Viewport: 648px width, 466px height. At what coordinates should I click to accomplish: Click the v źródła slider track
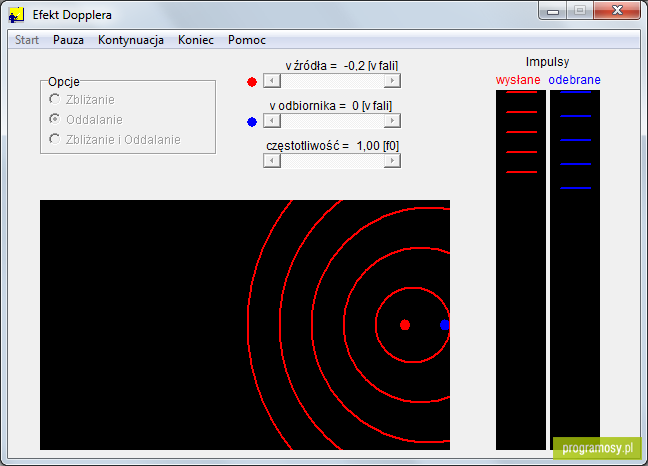click(332, 81)
